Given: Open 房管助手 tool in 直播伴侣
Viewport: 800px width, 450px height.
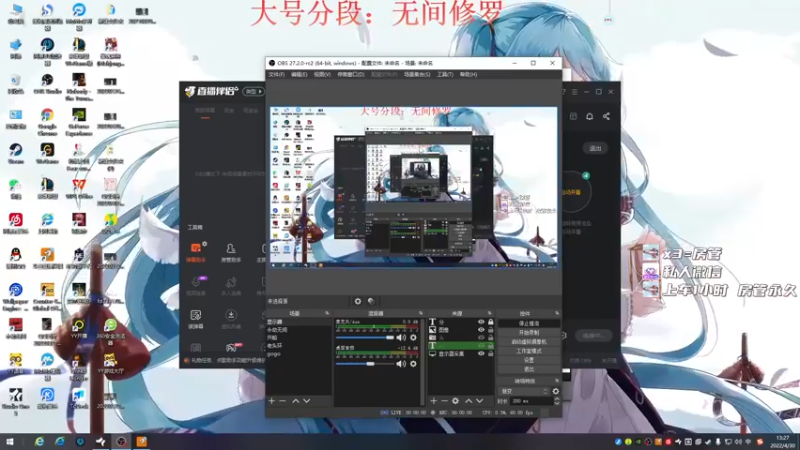Looking at the screenshot, I should [231, 253].
